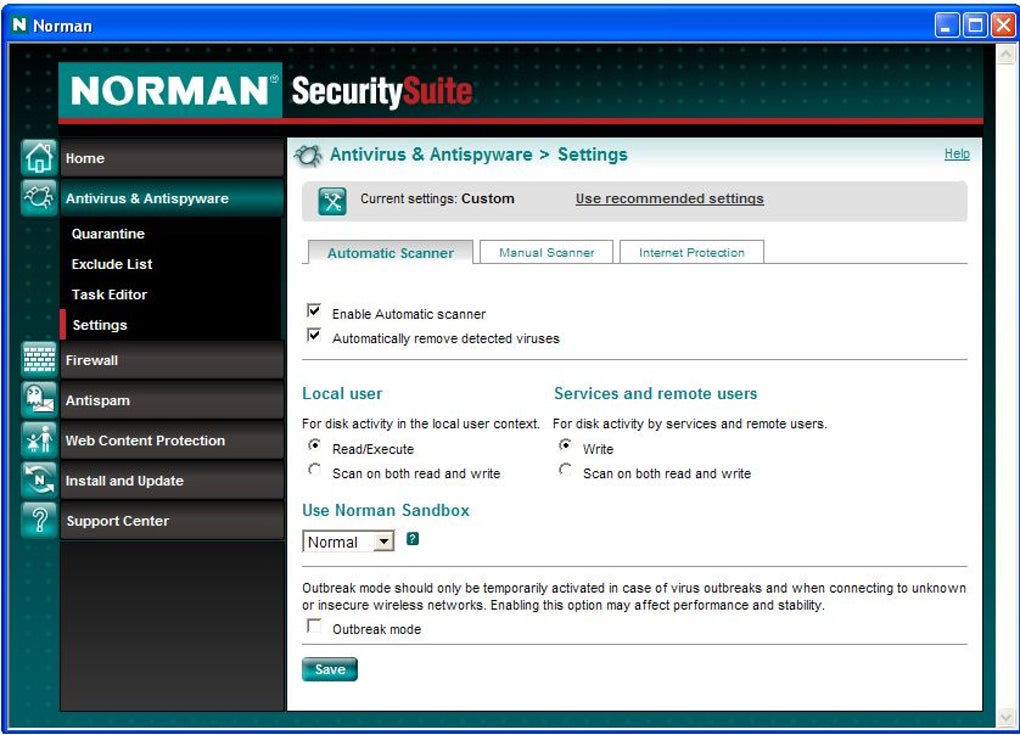Enable the Outbreak mode checkbox

click(314, 626)
